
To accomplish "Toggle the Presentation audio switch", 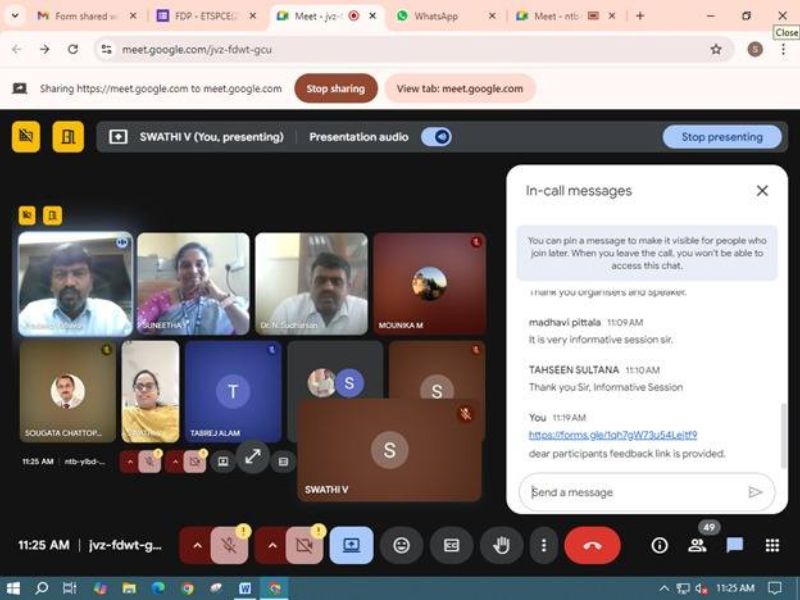I will (436, 137).
